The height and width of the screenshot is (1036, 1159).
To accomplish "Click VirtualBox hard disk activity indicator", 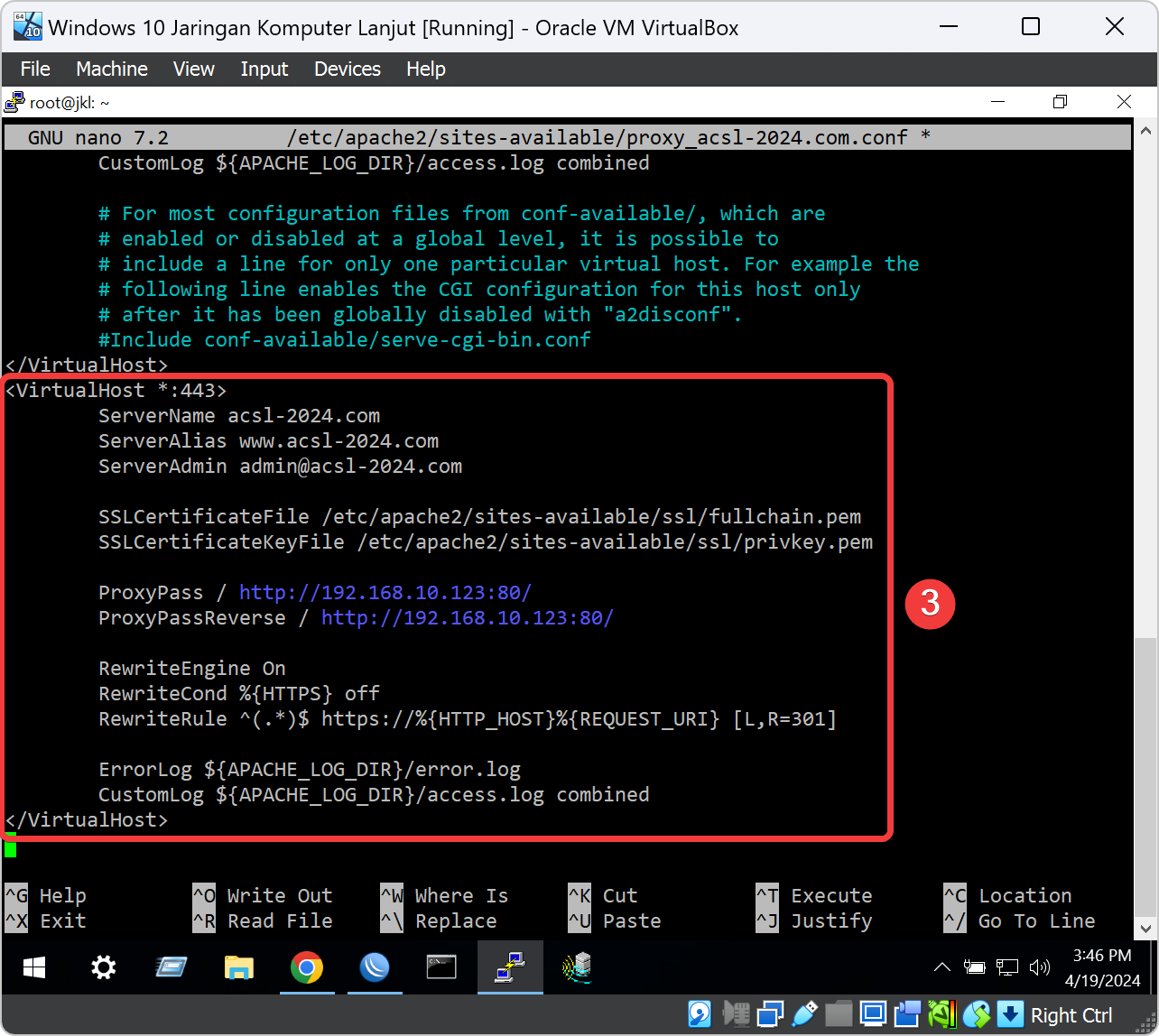I will [x=700, y=1014].
